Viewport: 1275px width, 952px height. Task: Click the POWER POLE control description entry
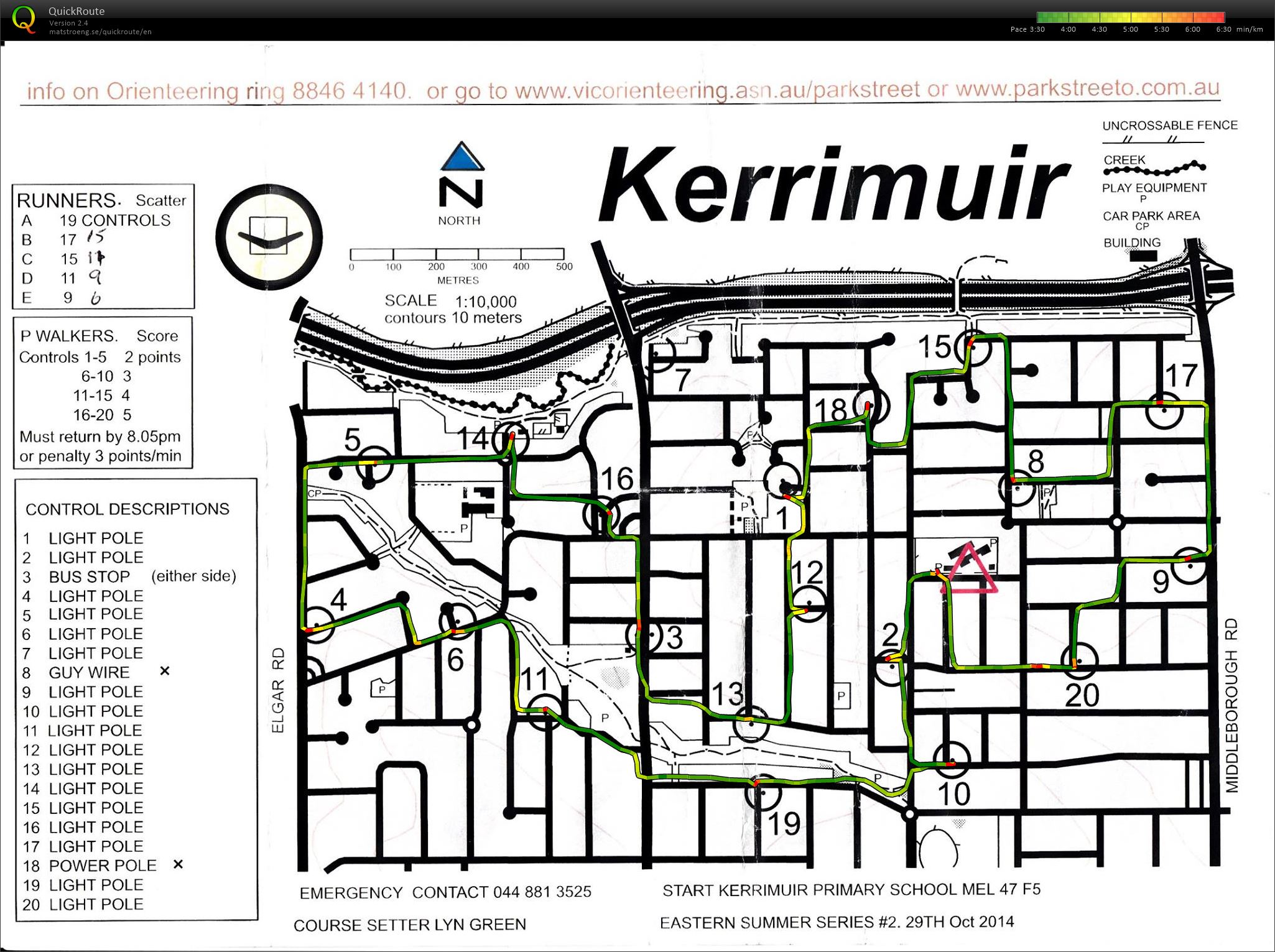[x=103, y=866]
